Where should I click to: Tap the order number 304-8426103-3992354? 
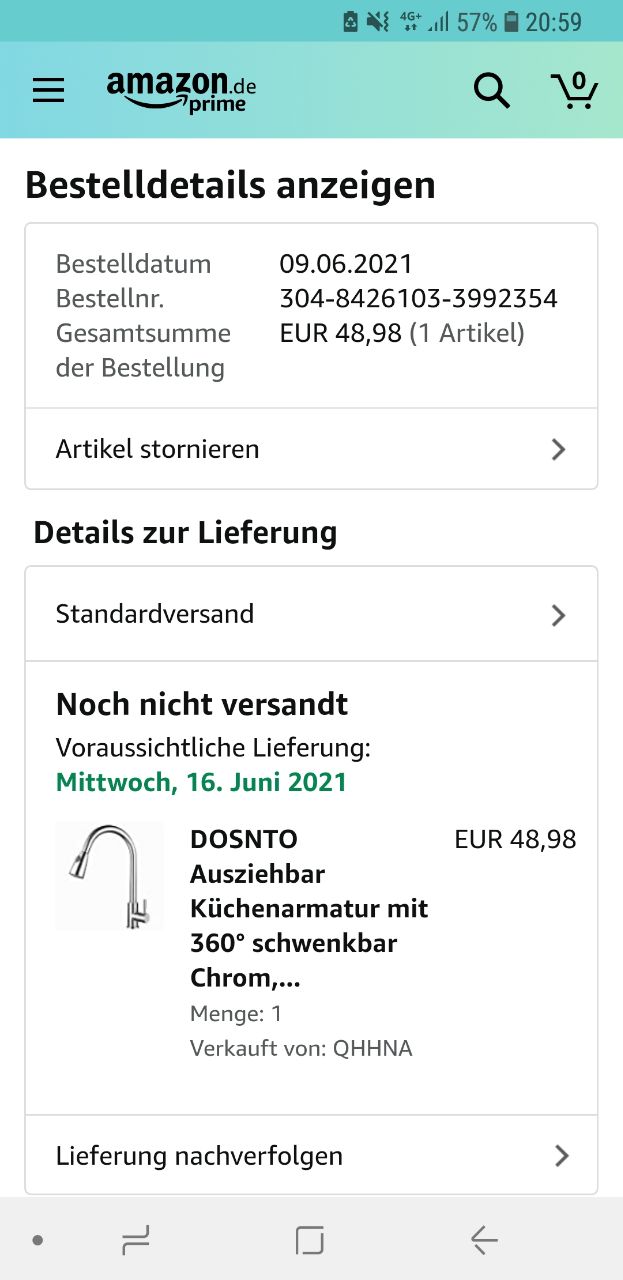tap(418, 299)
